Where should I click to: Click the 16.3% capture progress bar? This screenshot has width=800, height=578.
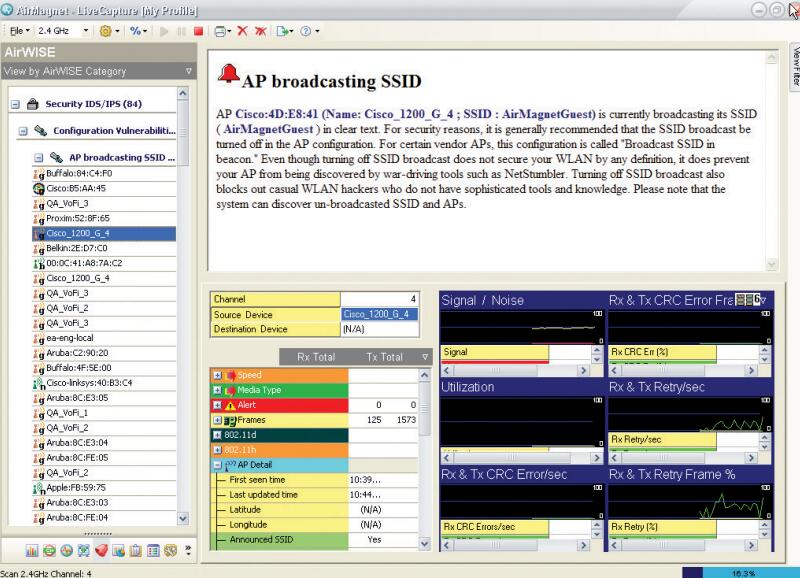[x=741, y=573]
